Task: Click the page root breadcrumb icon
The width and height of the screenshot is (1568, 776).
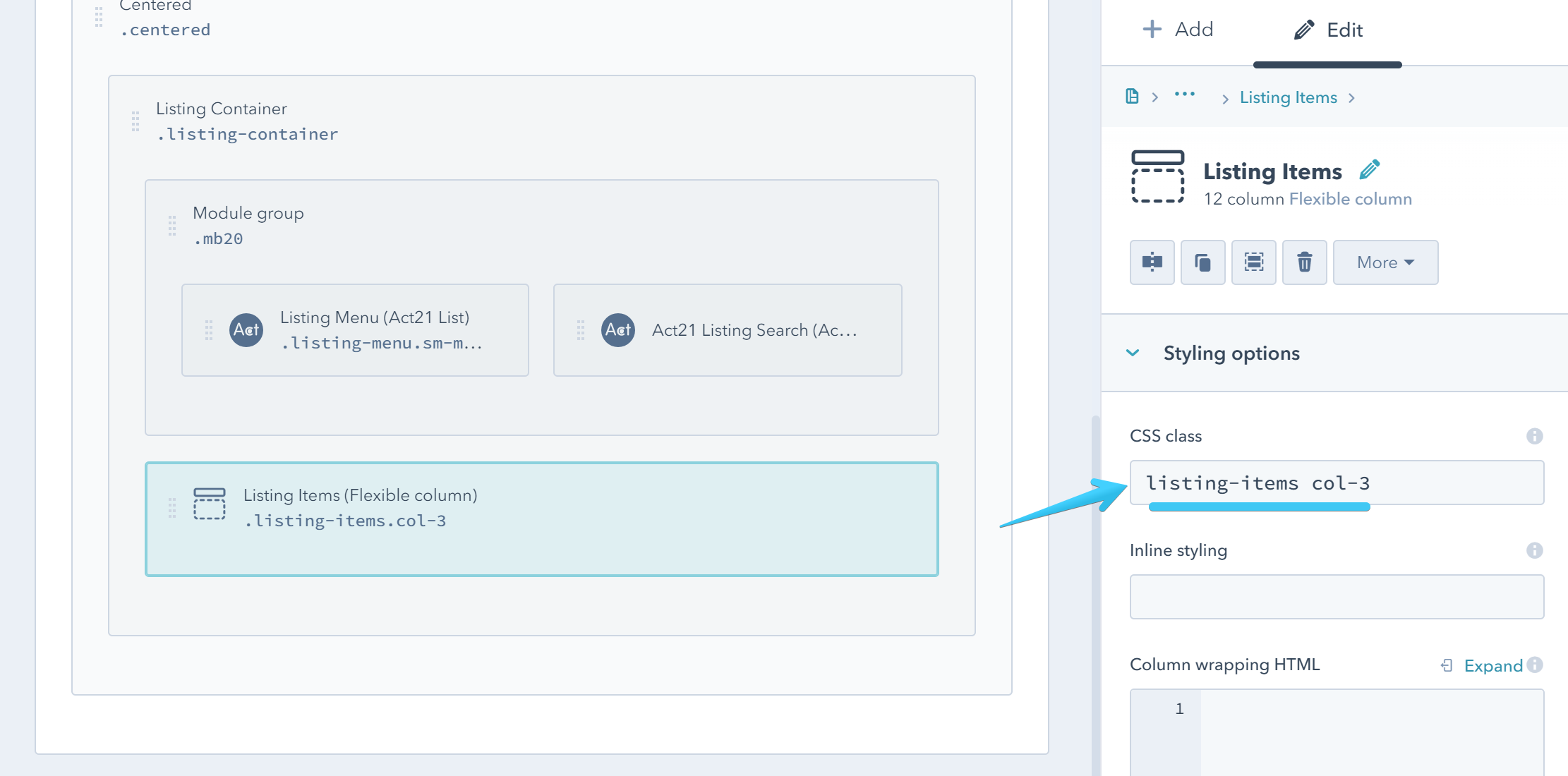Action: pyautogui.click(x=1132, y=97)
